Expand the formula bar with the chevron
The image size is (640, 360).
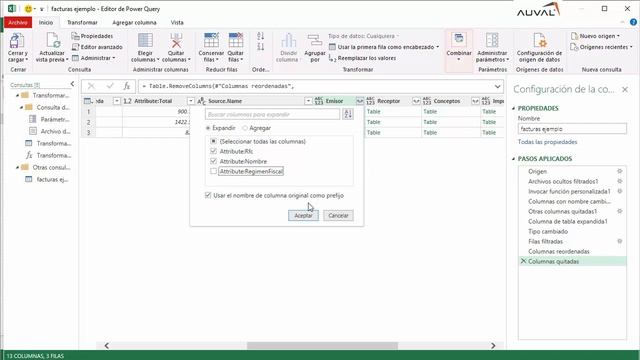[497, 86]
